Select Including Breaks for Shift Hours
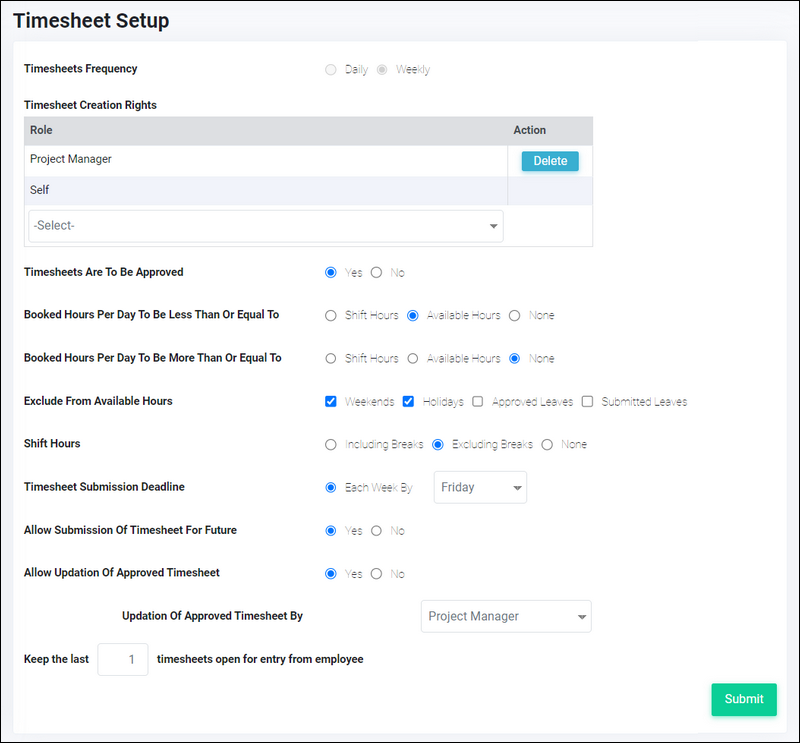Viewport: 800px width, 743px height. click(x=331, y=444)
